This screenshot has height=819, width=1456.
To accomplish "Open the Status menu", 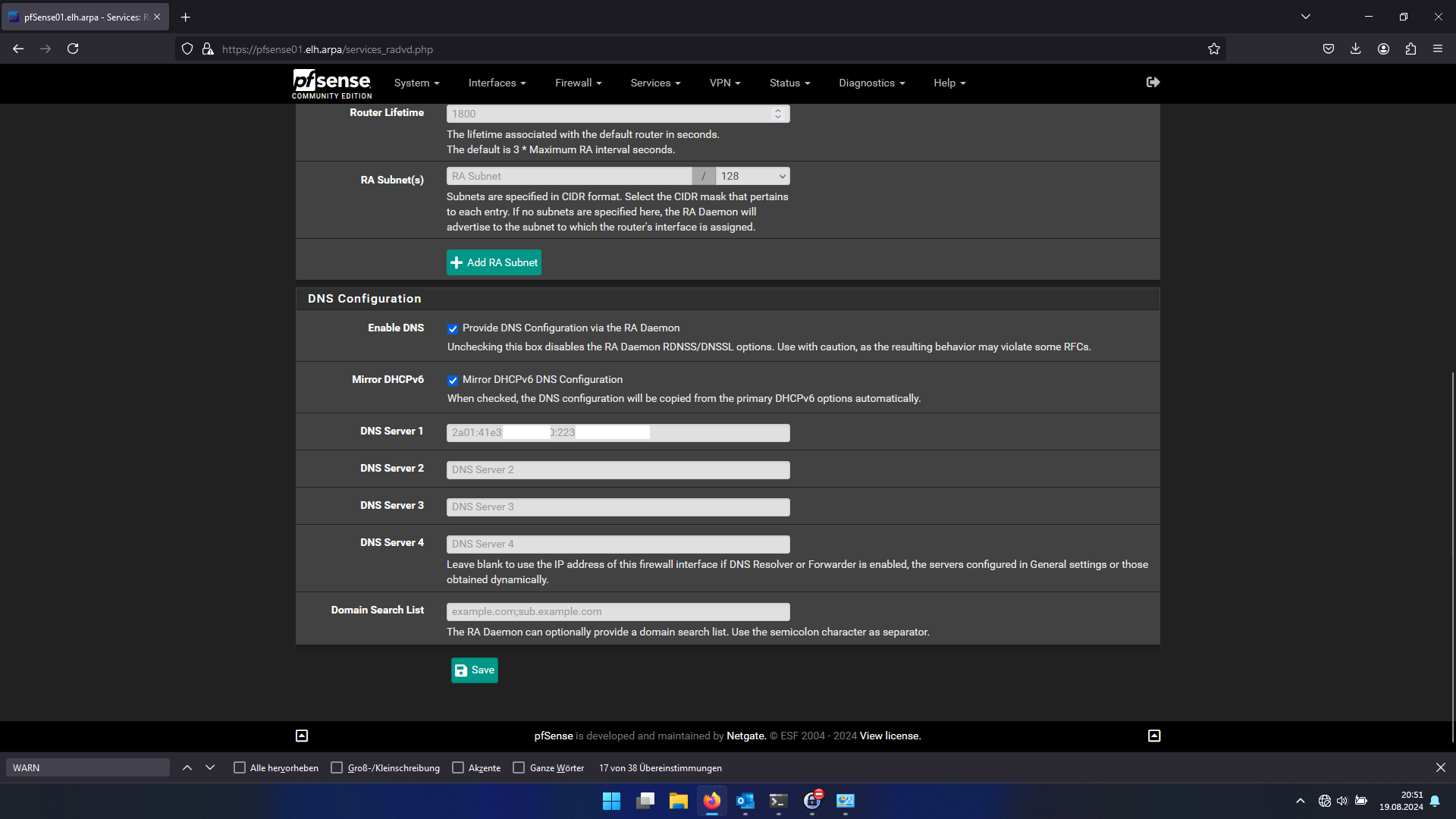I will point(789,83).
